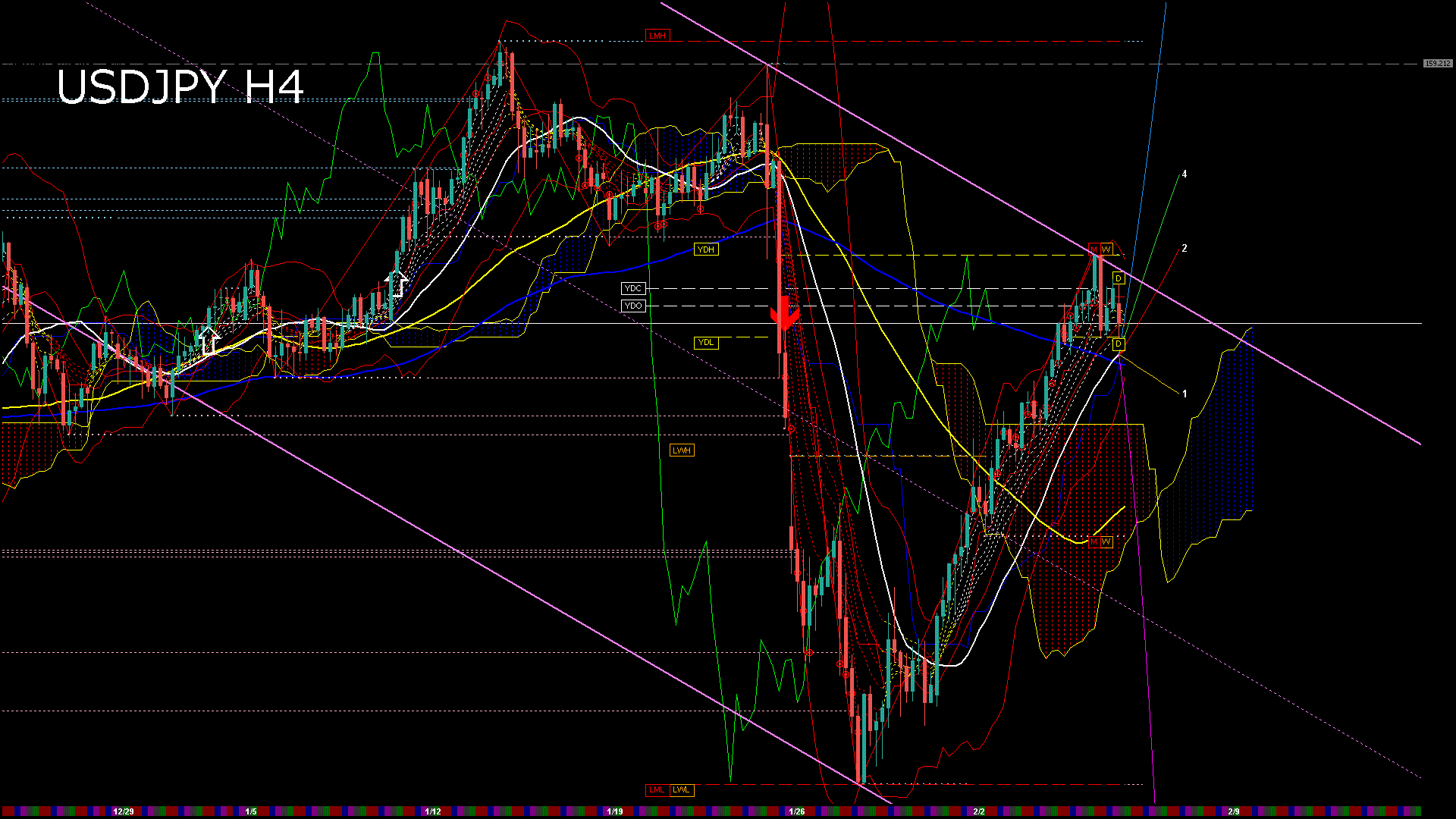Select the YDO white label
The image size is (1456, 819).
(x=632, y=306)
